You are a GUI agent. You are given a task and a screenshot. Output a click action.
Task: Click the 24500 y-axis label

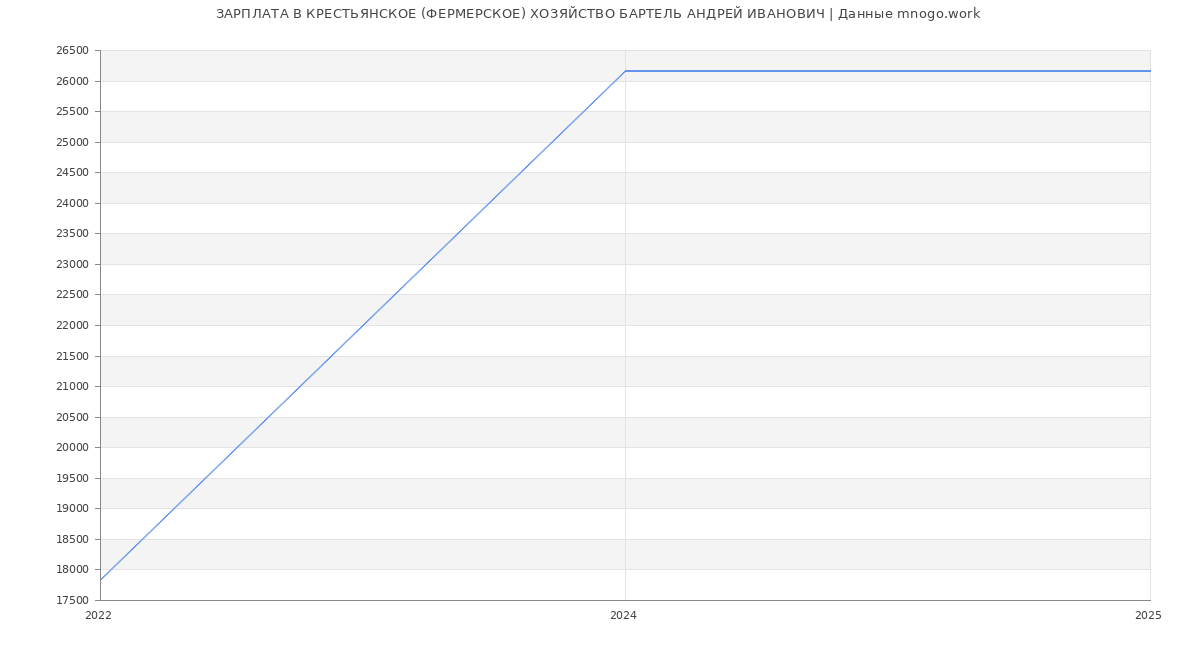[x=72, y=173]
